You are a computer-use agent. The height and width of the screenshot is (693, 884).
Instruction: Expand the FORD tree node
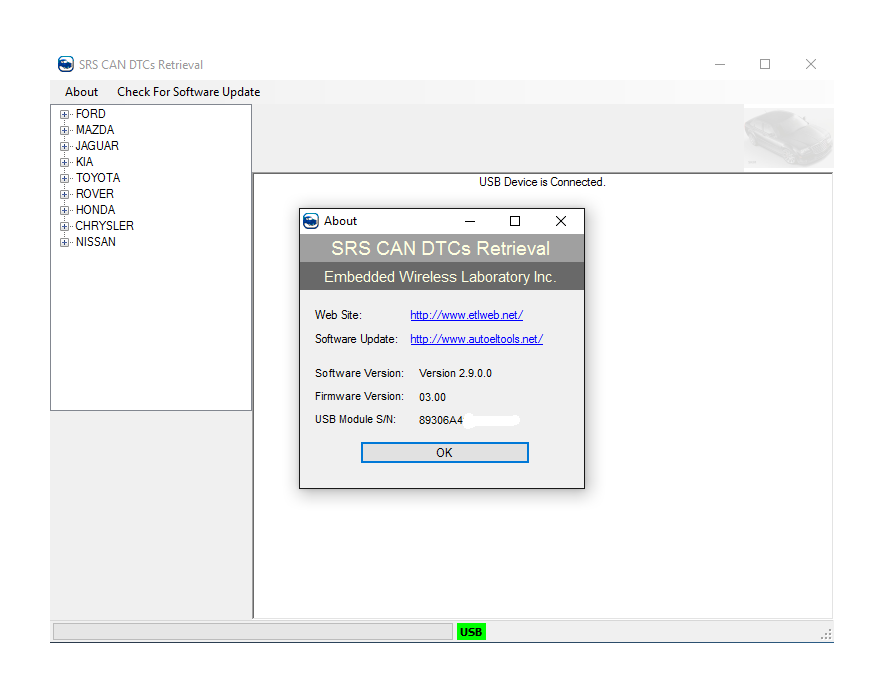[x=65, y=114]
